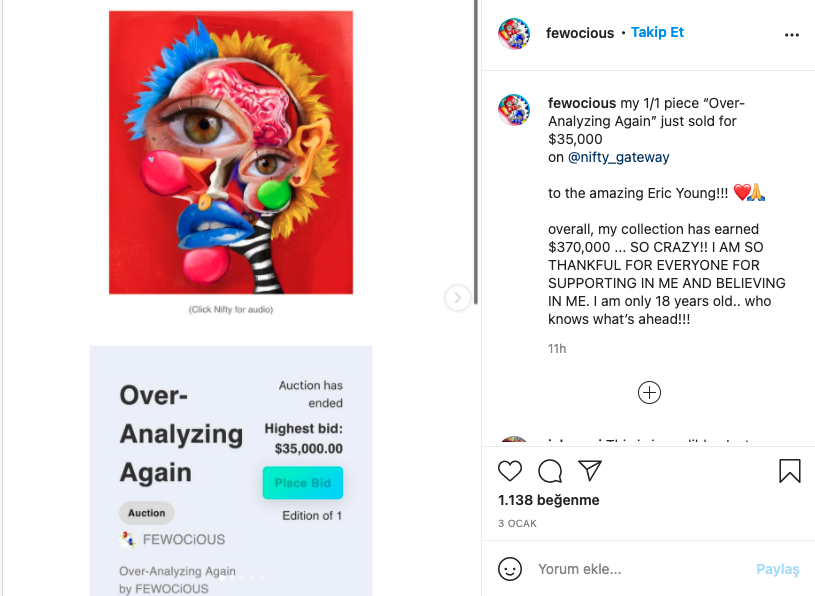Open comments via speech bubble icon
The image size is (815, 596).
[x=550, y=471]
